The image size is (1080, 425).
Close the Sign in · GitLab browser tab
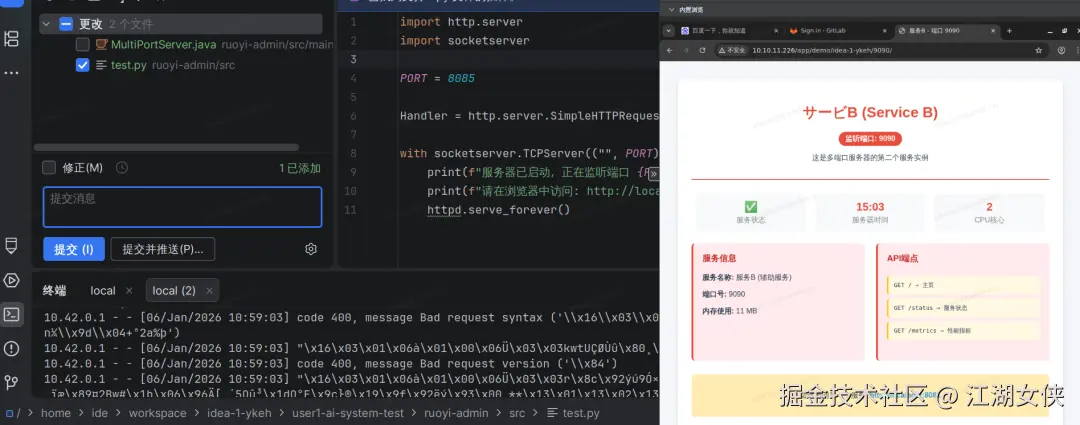click(884, 31)
